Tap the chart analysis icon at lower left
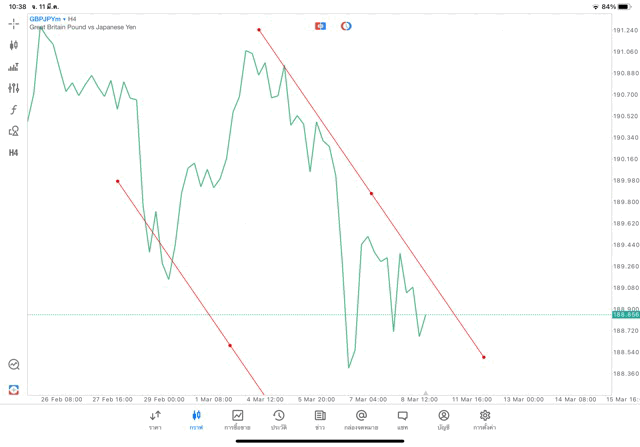Image resolution: width=640 pixels, height=447 pixels. pyautogui.click(x=13, y=365)
